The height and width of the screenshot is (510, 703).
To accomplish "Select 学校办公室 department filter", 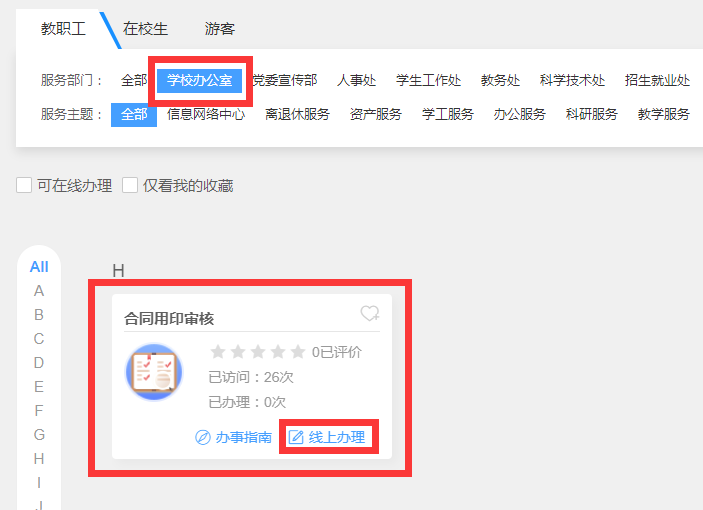I will point(200,80).
